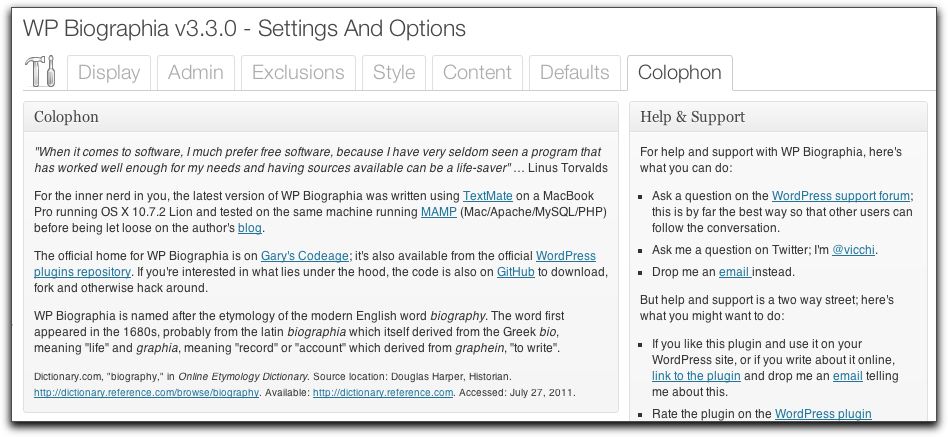Open the Content tab
This screenshot has width=948, height=437.
click(477, 72)
